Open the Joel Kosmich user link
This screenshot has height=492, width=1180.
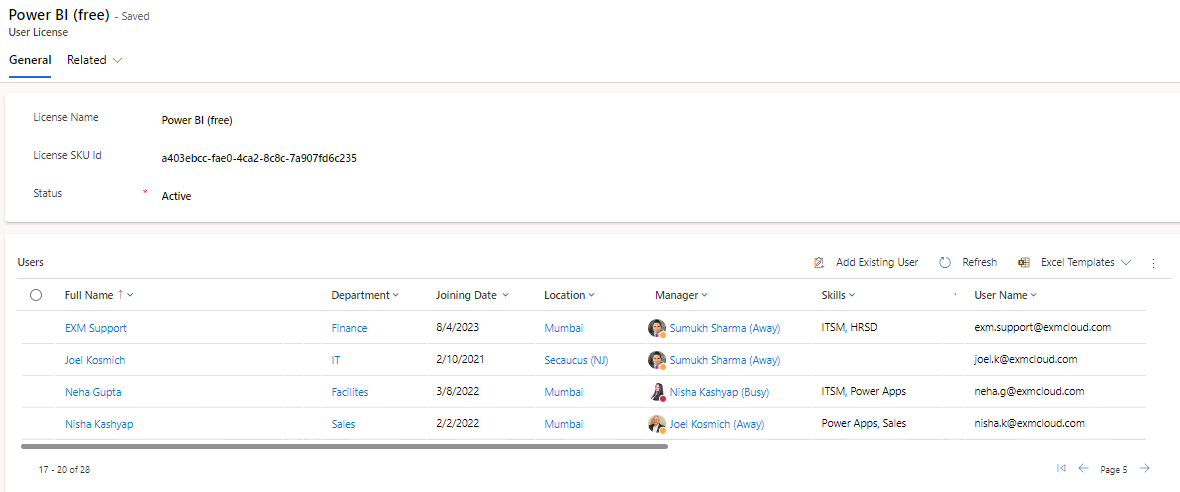95,360
